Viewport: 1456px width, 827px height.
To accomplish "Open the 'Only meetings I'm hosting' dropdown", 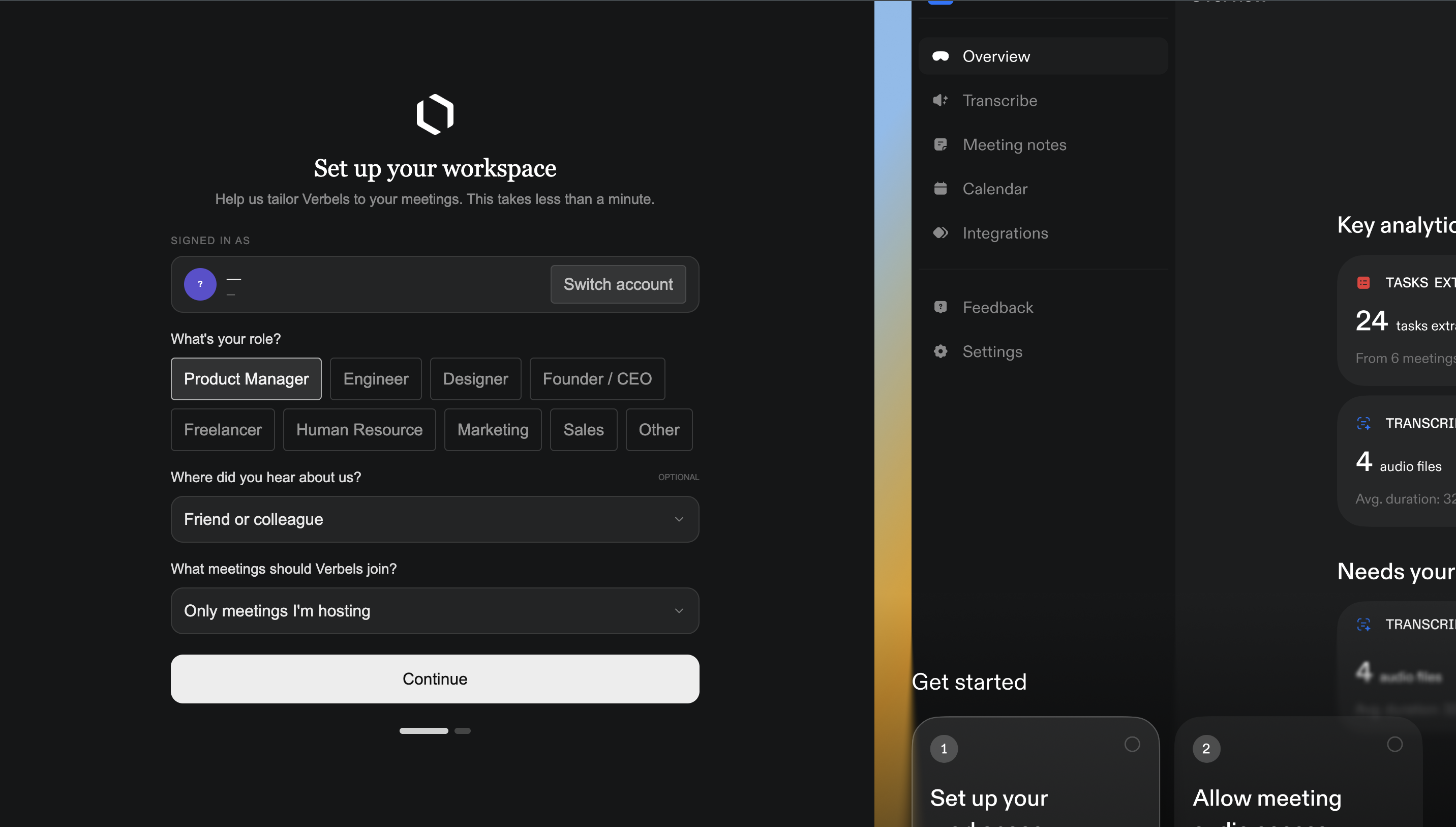I will (x=435, y=611).
